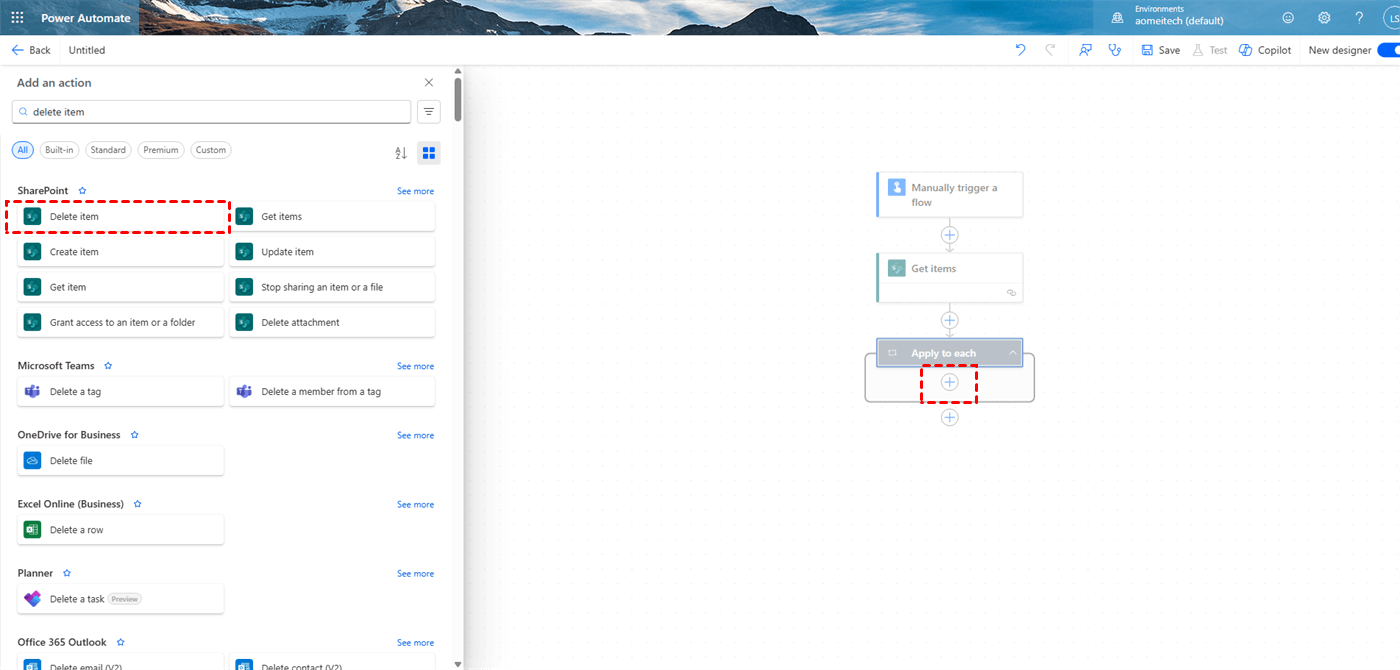The image size is (1400, 670).
Task: Choose Excel Delete a row action
Action: (121, 530)
